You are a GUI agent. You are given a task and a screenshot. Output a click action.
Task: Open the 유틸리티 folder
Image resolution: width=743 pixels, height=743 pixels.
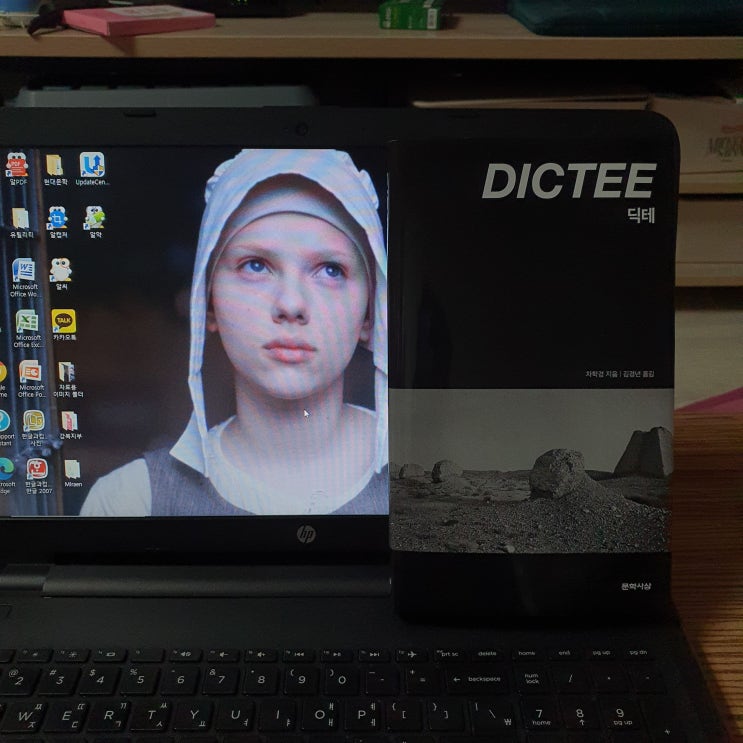(x=21, y=223)
